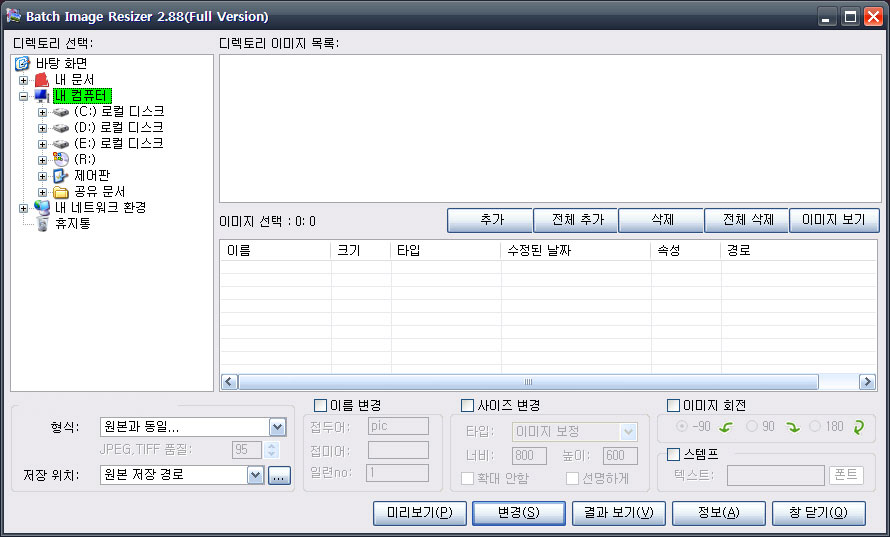Expand the 제어판 tree node
Viewport: 890px width, 537px height.
pos(42,176)
